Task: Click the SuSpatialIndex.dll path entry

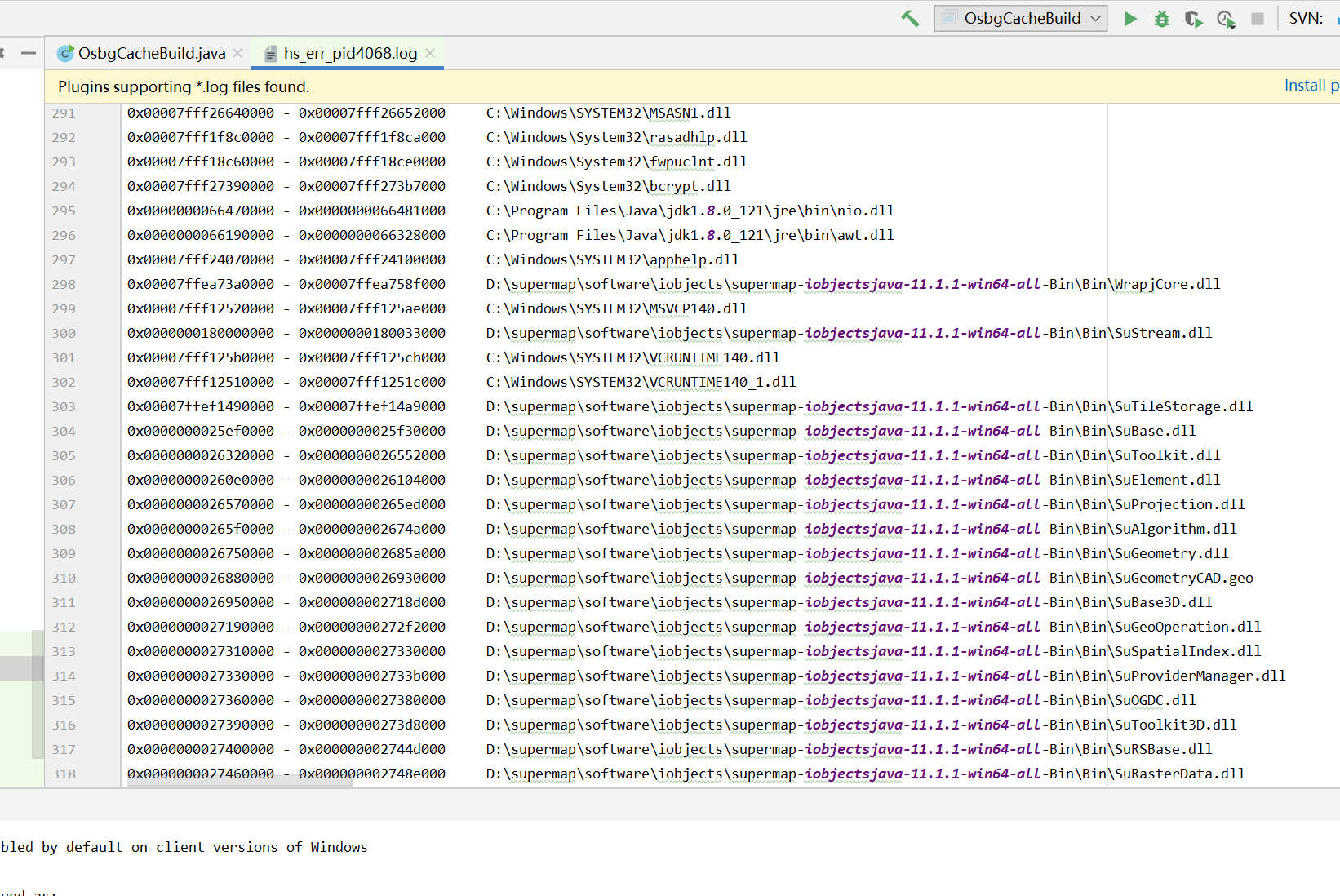Action: [873, 651]
